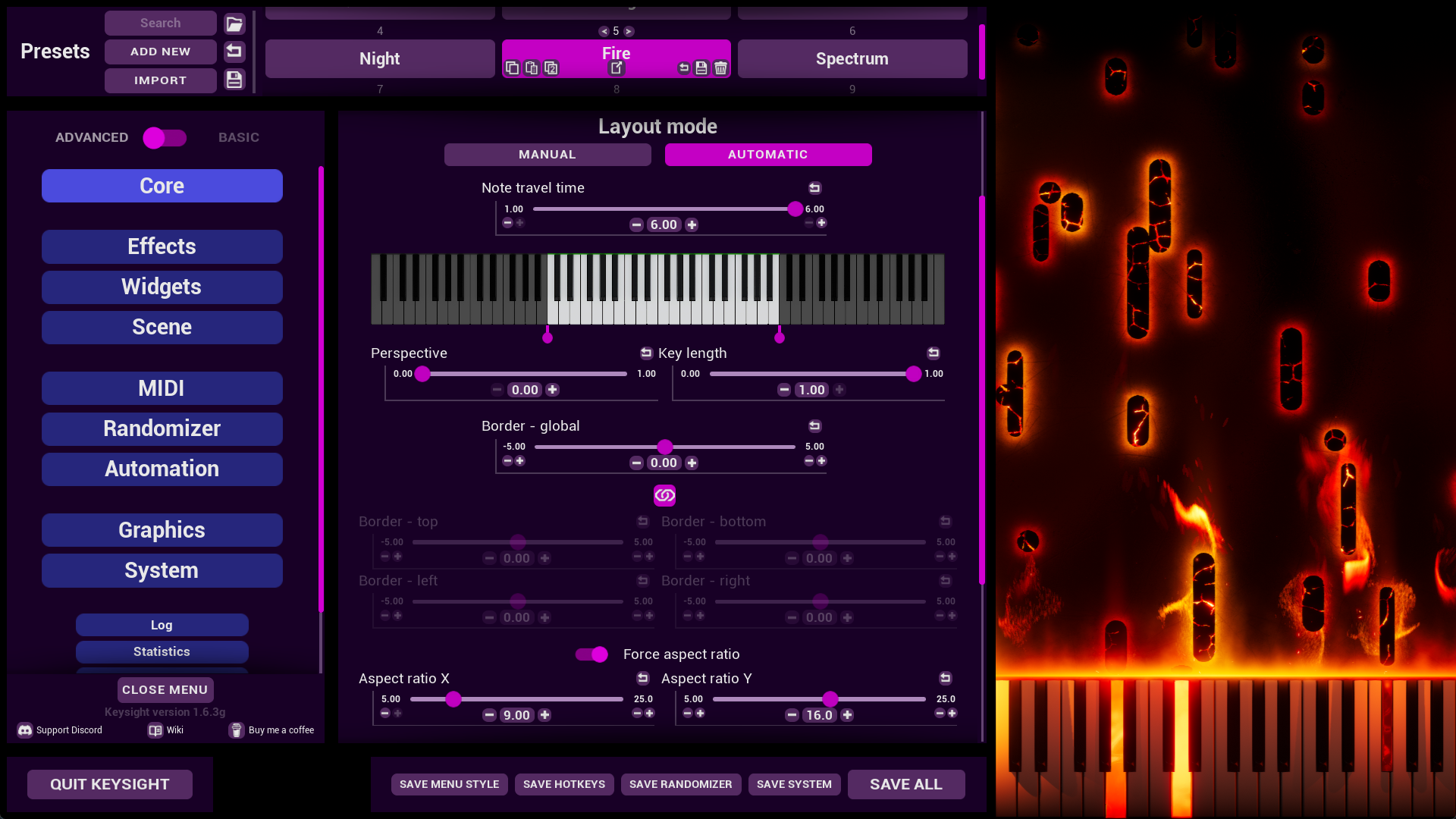This screenshot has height=819, width=1456.
Task: Open the Randomizer section
Action: tap(162, 428)
